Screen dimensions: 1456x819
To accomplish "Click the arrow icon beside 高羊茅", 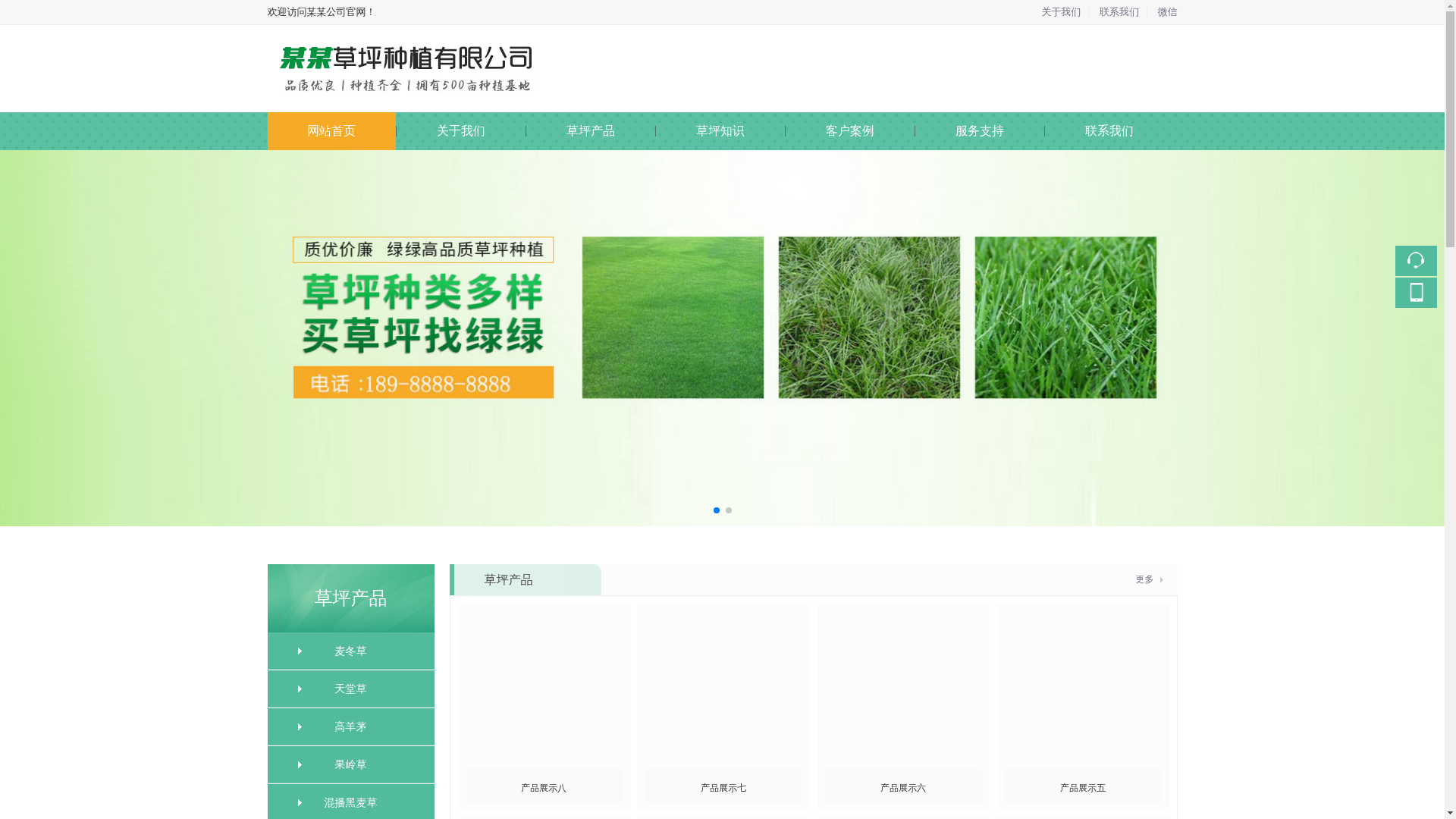I will (300, 727).
